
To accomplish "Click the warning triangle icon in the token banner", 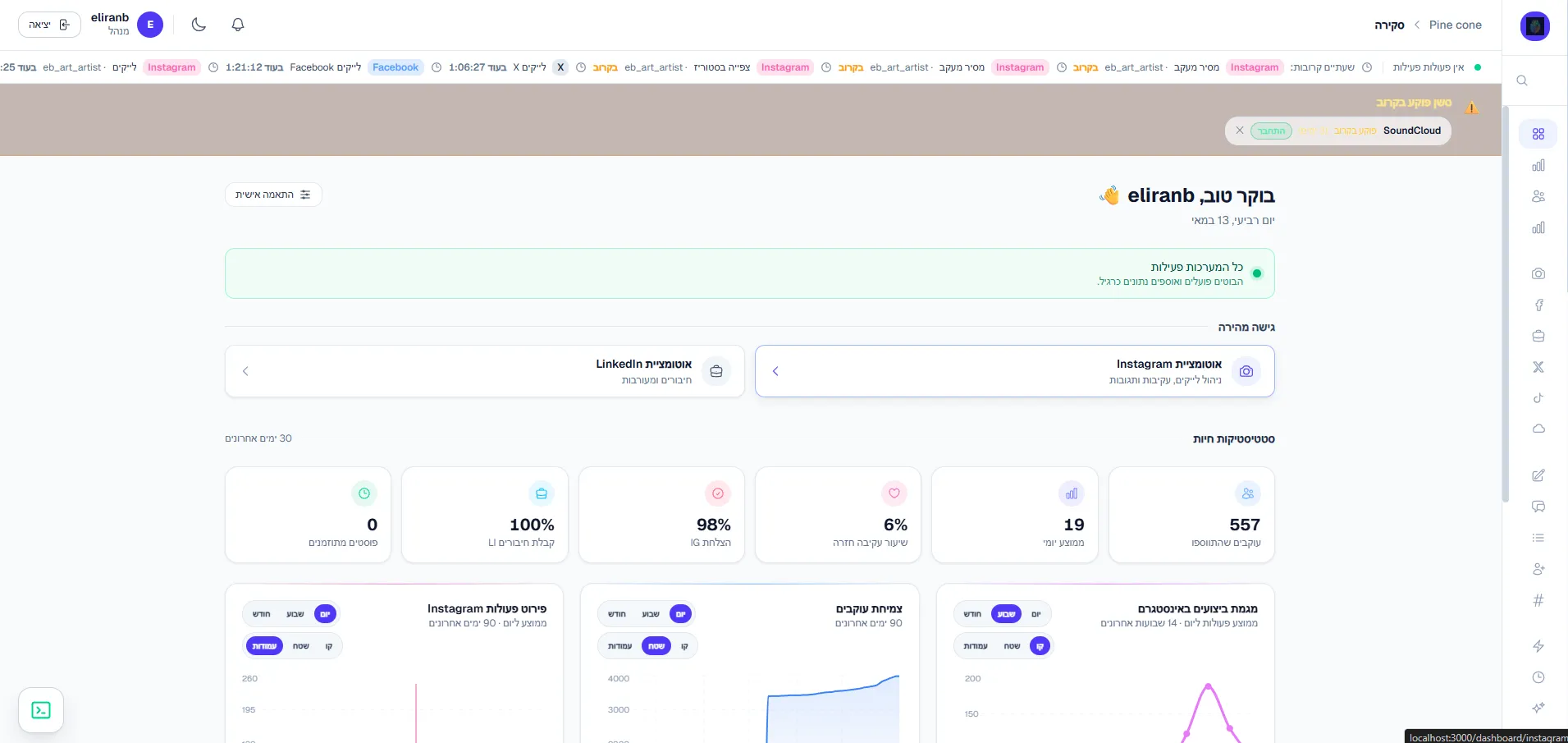I will click(1472, 108).
